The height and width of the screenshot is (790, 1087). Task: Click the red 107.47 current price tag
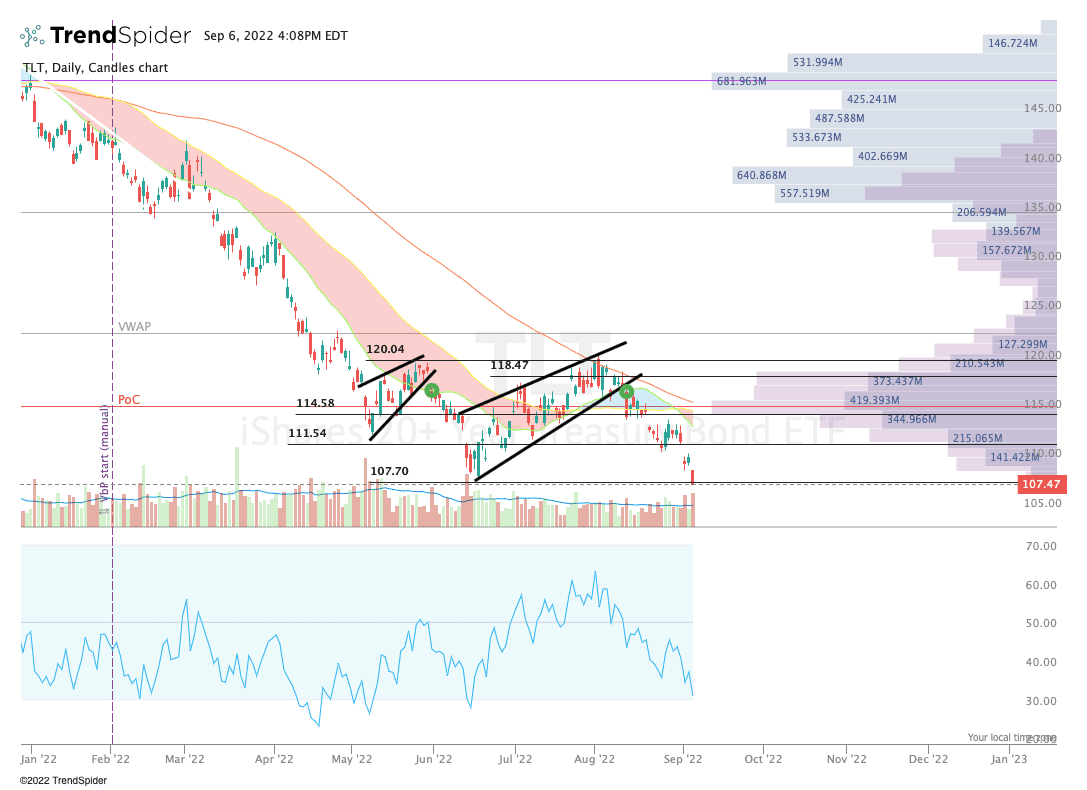click(1041, 484)
